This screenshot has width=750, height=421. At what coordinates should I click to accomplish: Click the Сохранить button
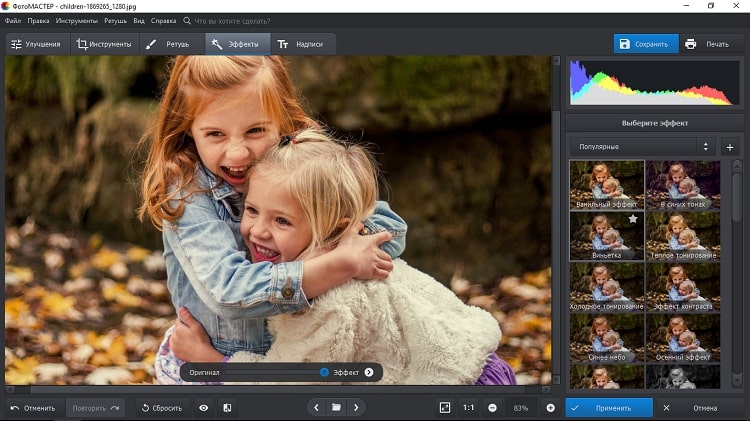645,44
